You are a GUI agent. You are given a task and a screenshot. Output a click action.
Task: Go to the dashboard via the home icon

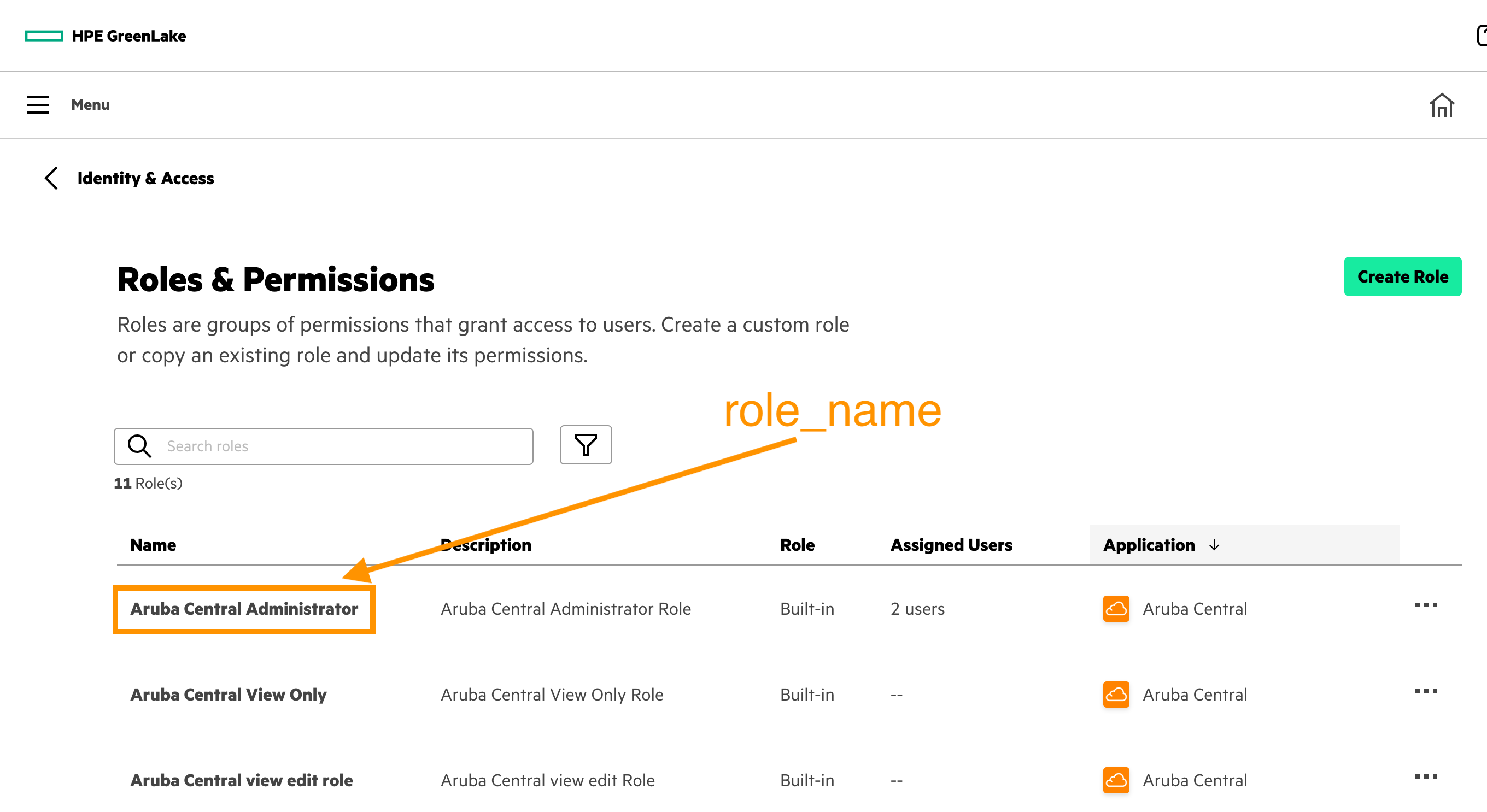click(1442, 104)
